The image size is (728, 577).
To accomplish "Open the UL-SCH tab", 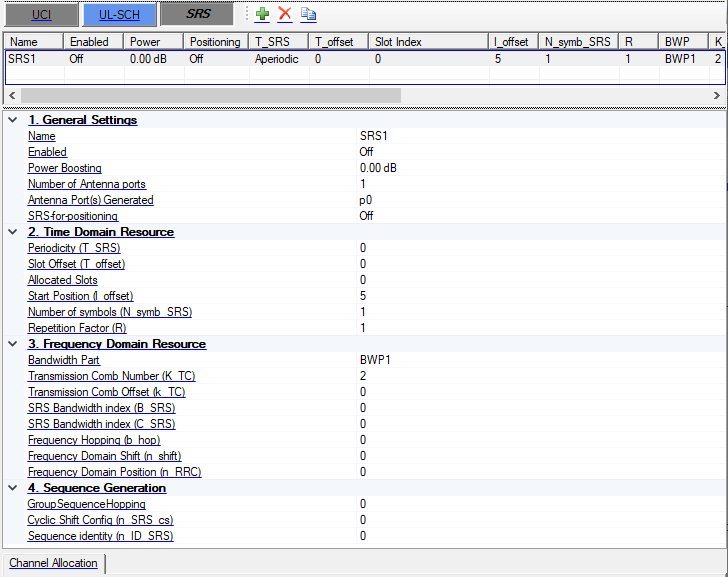I will tap(119, 14).
